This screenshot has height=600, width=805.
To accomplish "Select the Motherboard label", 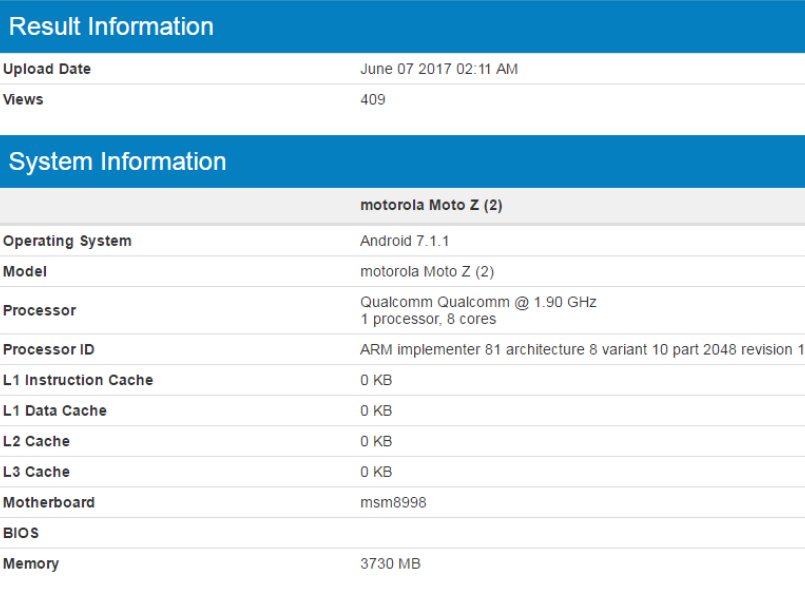I will 49,502.
